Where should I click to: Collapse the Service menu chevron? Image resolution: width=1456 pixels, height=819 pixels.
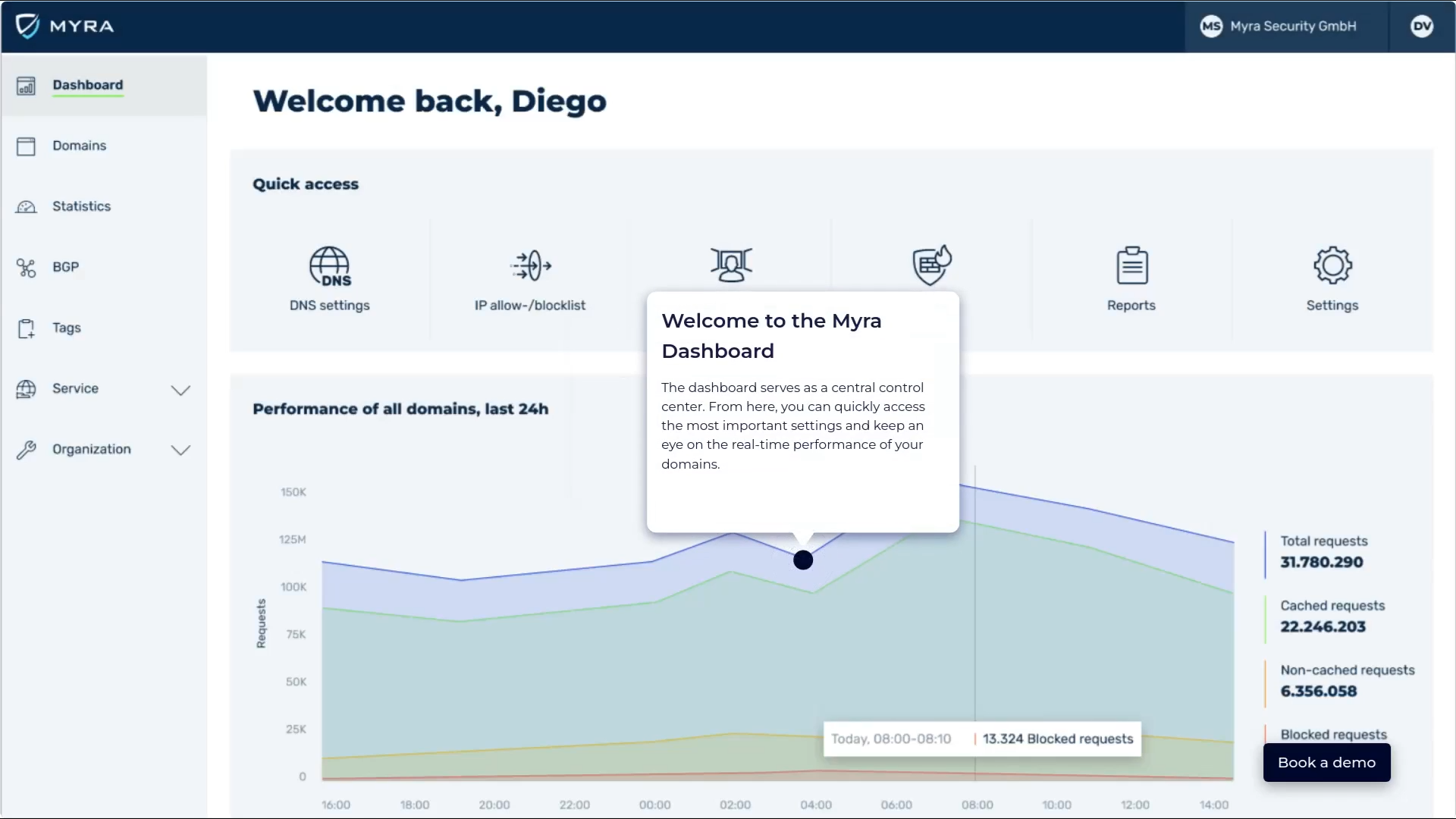(180, 390)
